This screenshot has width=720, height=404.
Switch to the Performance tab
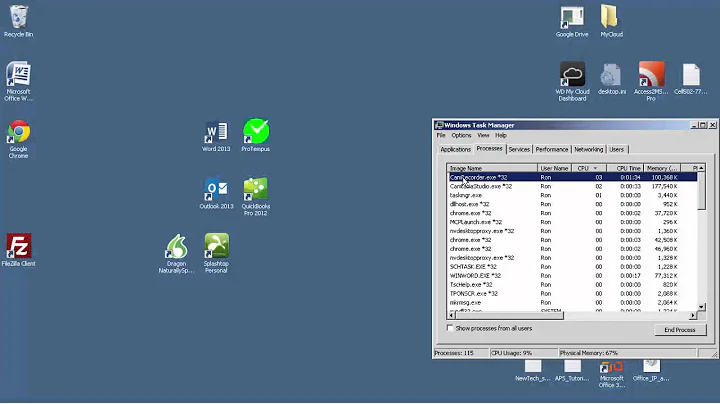click(551, 149)
